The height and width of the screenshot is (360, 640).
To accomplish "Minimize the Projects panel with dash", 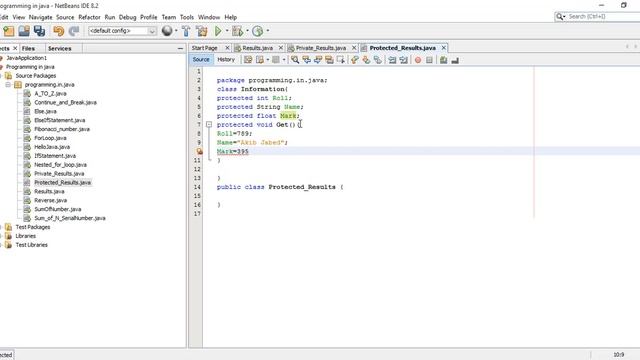I will coord(180,48).
